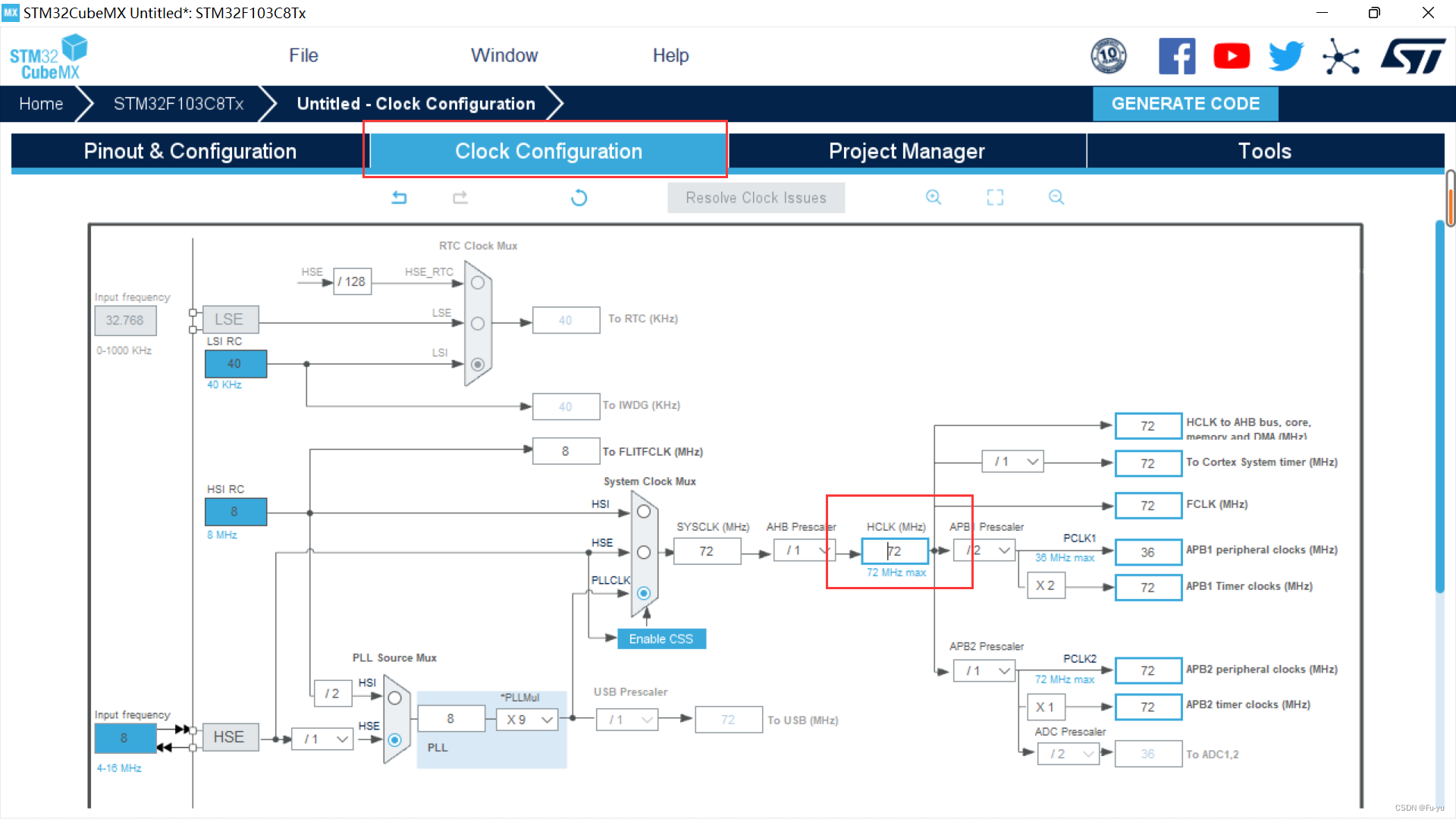1456x819 pixels.
Task: Click the redo arrow icon
Action: (459, 198)
